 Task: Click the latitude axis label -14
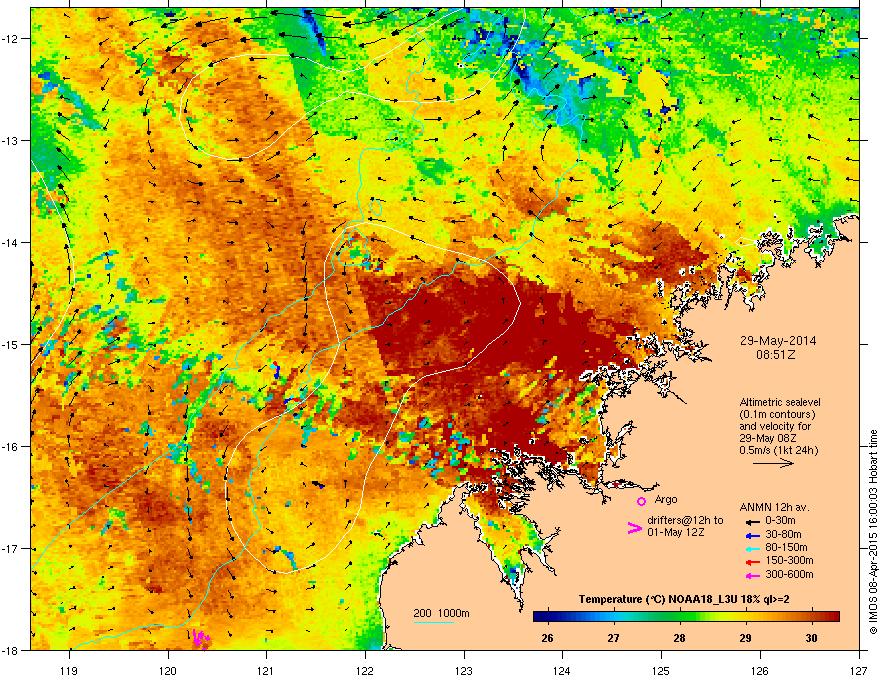pos(10,243)
